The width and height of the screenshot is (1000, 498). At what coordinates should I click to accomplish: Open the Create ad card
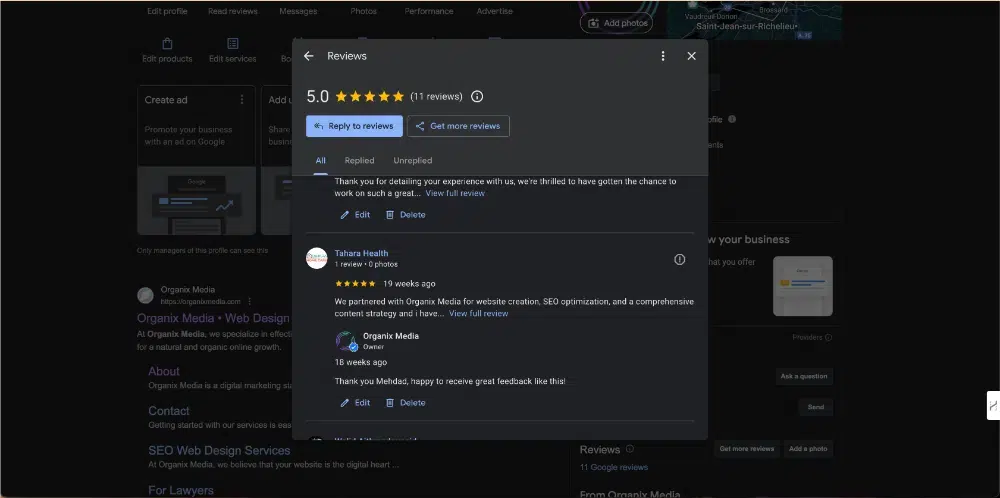pyautogui.click(x=196, y=160)
